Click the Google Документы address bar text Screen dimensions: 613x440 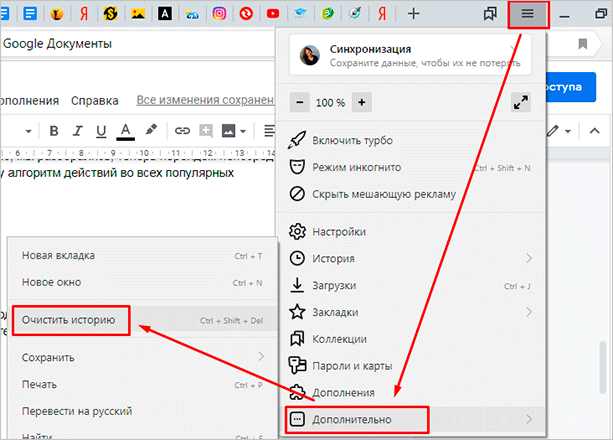point(57,43)
